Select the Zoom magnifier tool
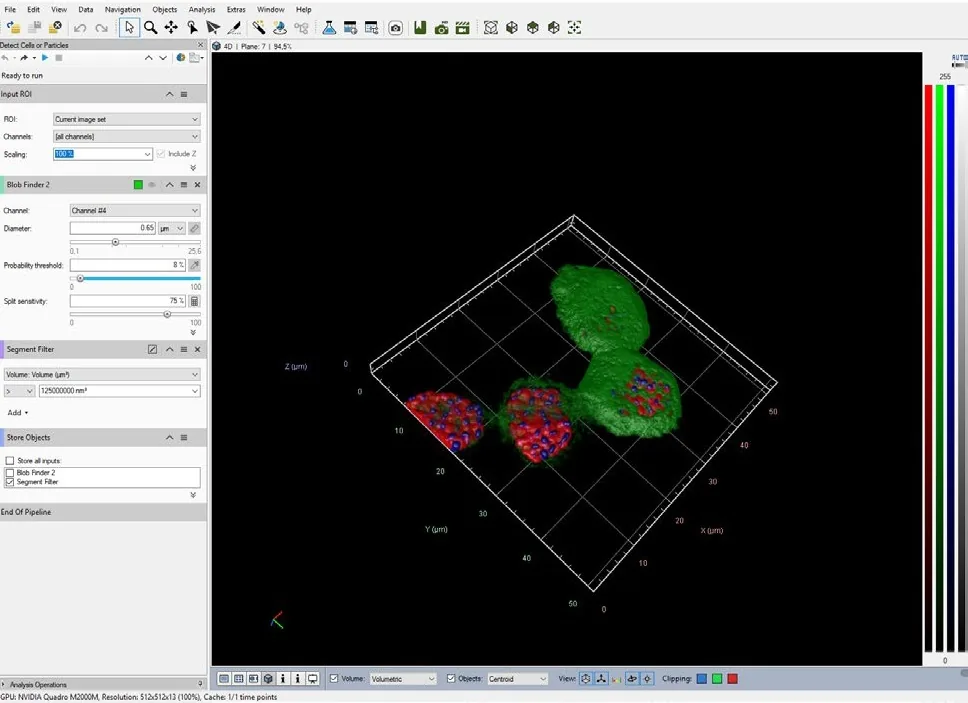 click(x=150, y=27)
